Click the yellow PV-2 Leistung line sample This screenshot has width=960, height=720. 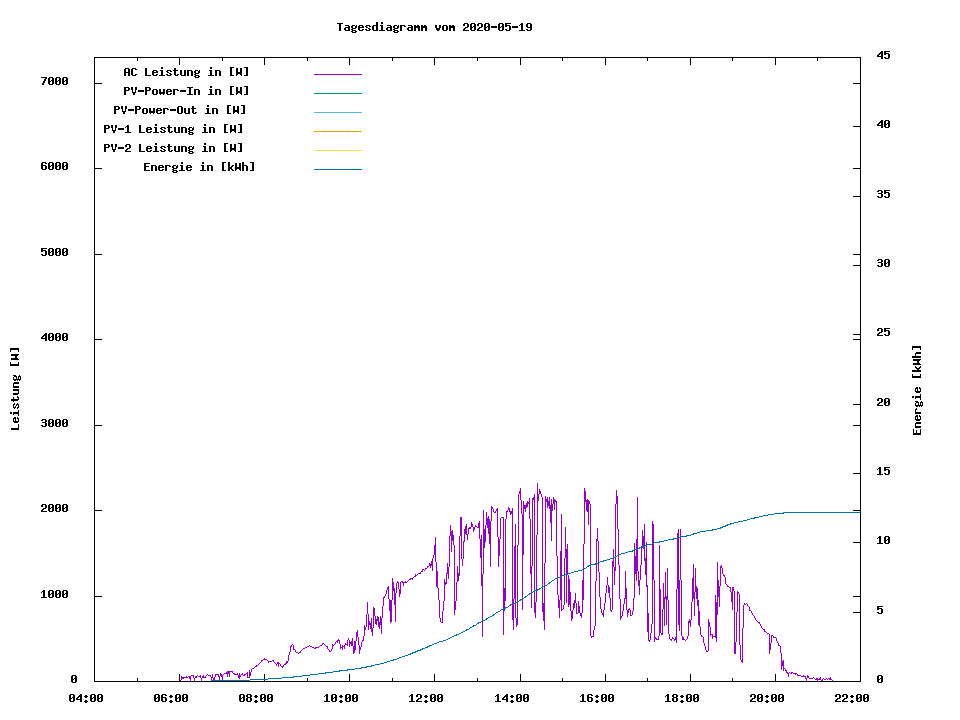(x=337, y=150)
